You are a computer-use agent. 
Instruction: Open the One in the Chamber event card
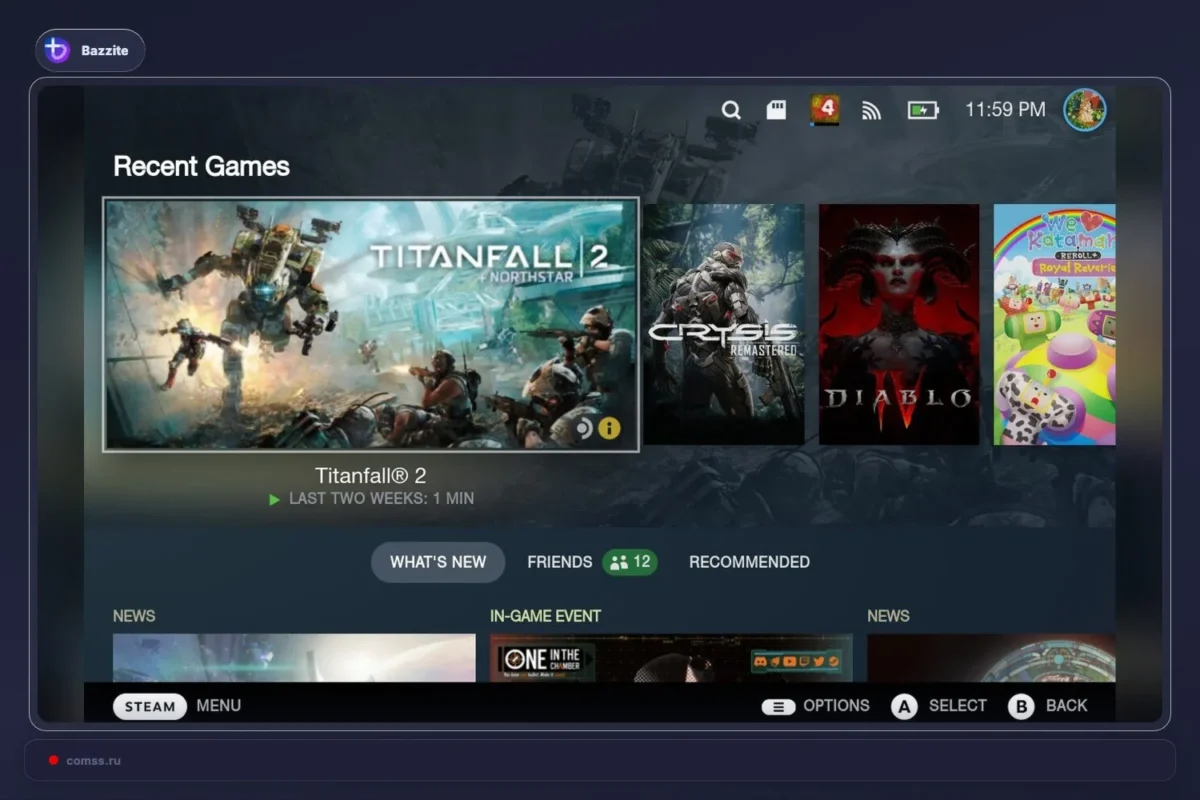coord(671,658)
